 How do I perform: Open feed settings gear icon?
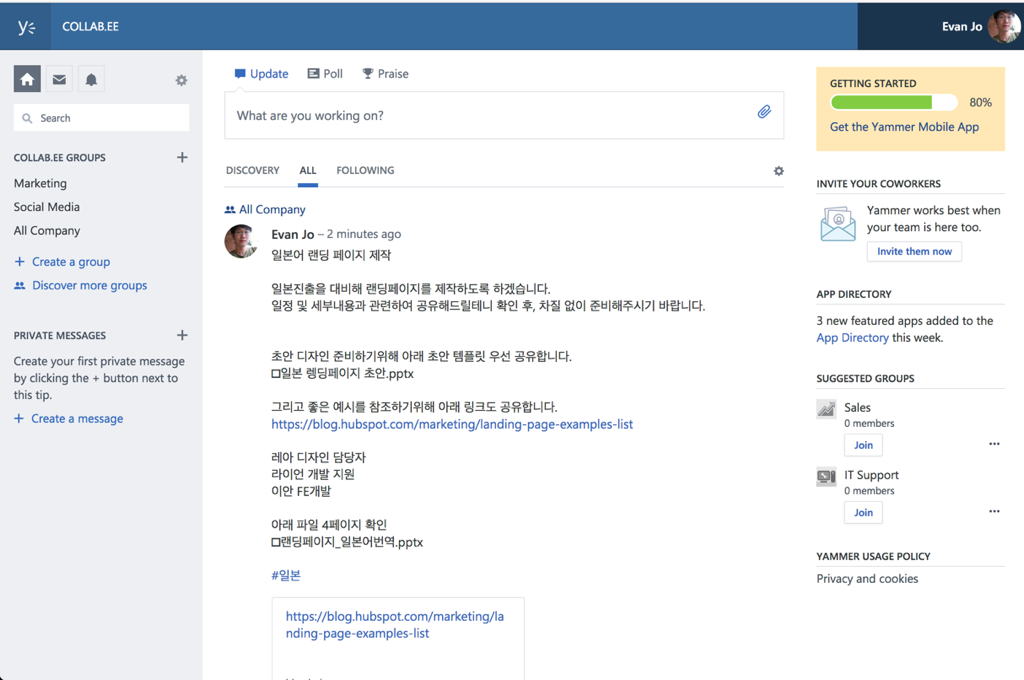pyautogui.click(x=779, y=171)
